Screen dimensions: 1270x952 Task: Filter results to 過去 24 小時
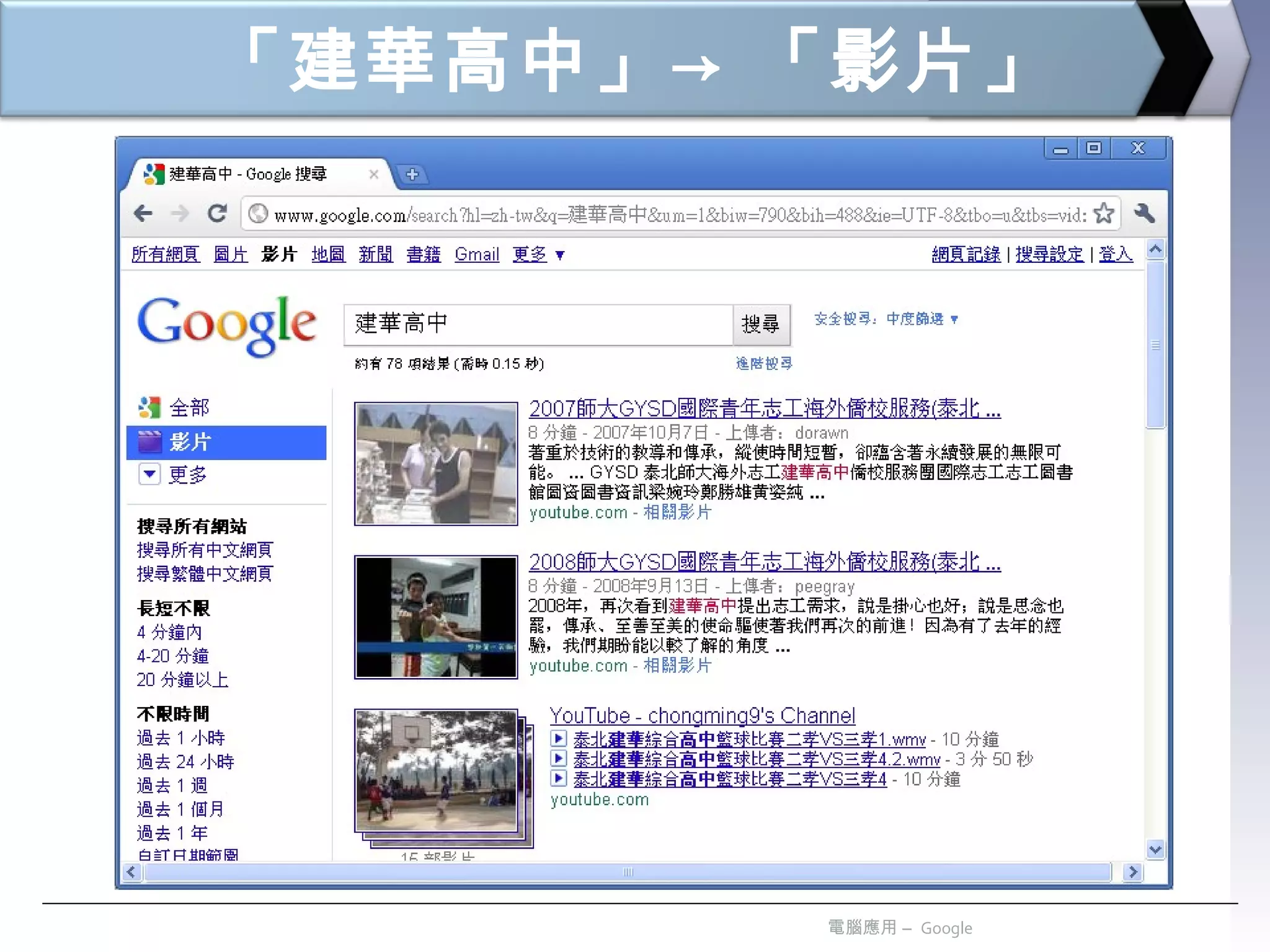pyautogui.click(x=185, y=761)
